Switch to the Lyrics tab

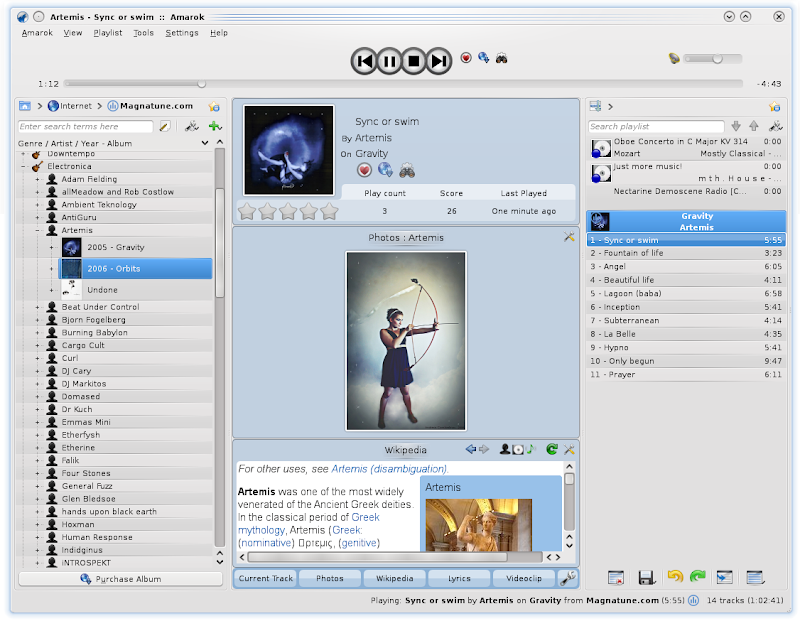pyautogui.click(x=459, y=578)
